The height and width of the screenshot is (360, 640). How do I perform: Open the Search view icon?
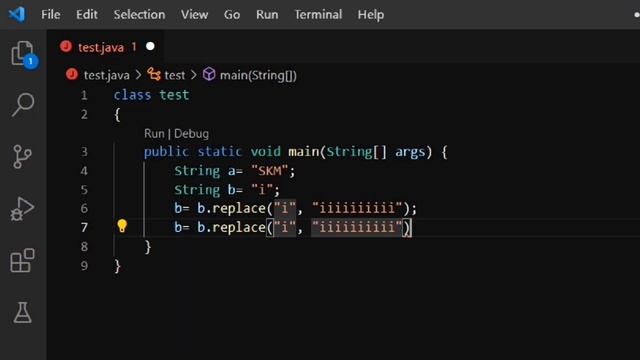tap(22, 105)
